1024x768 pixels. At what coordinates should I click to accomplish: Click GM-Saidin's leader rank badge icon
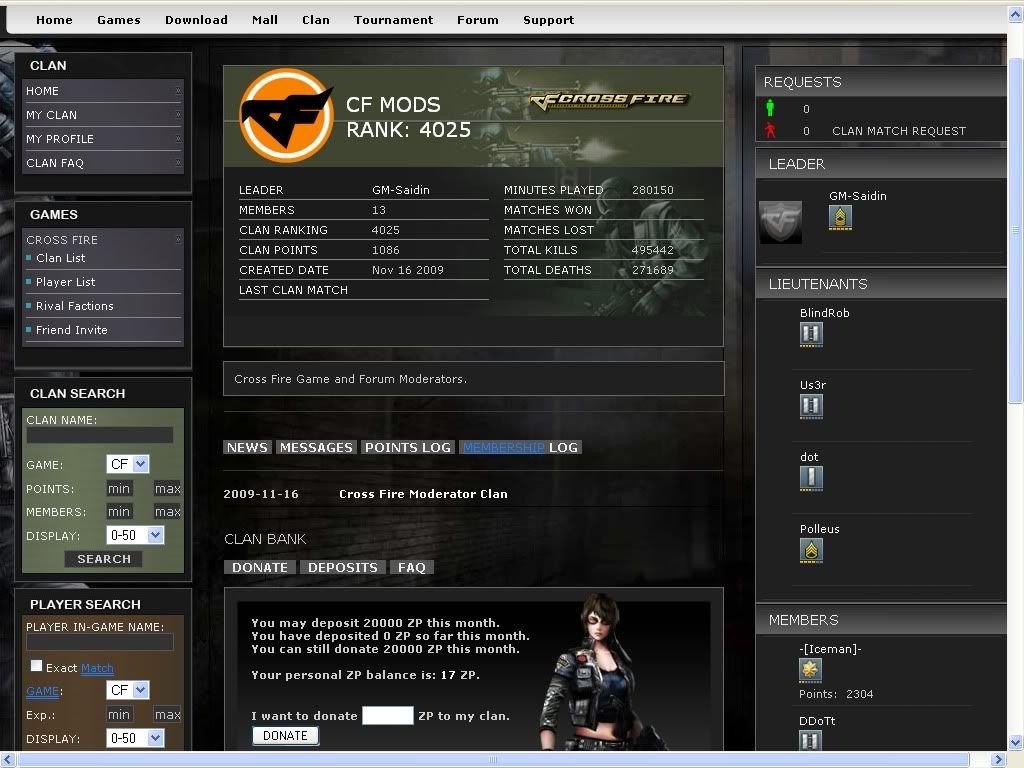coord(840,217)
